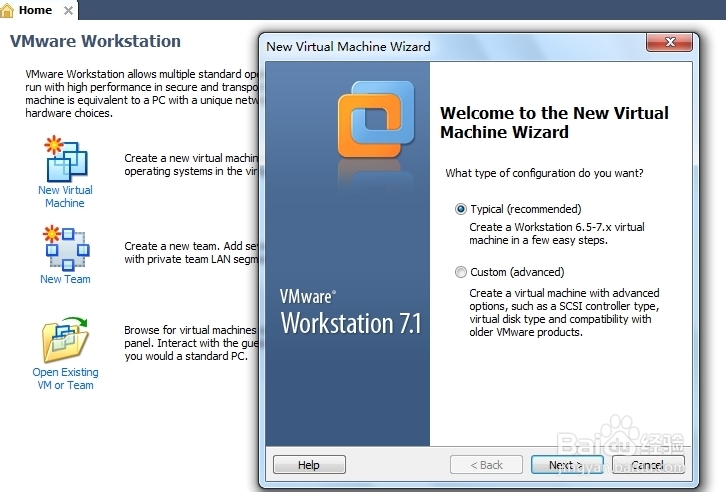Close the New Virtual Machine Wizard window
726x492 pixels.
click(670, 42)
